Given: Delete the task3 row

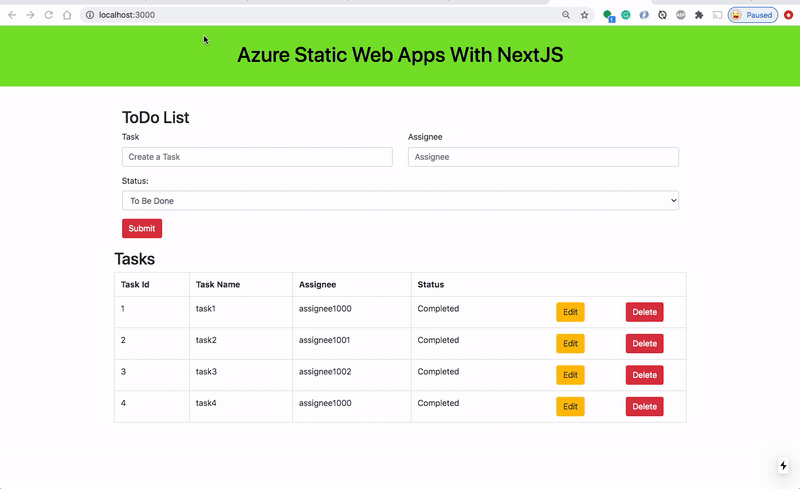Looking at the screenshot, I should pos(644,375).
